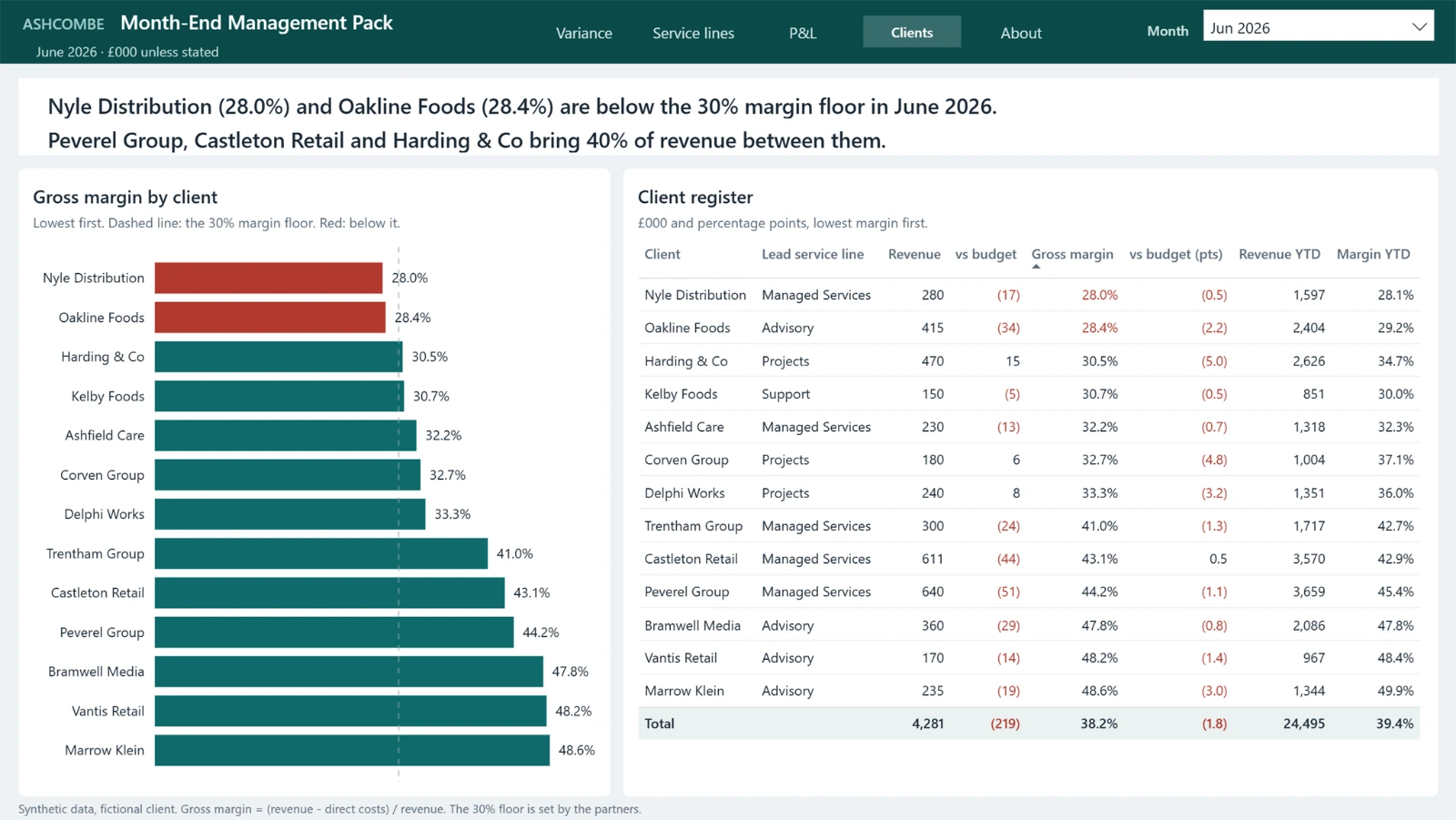Select the red Oakline Foods bar
Screen dimensions: 1456x820
[x=270, y=317]
